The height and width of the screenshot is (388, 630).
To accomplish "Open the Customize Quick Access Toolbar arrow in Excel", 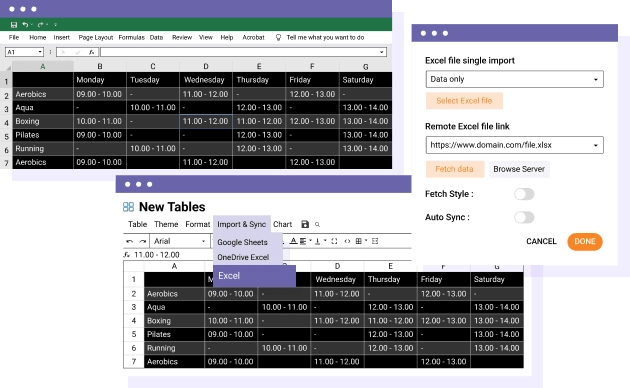I will (55, 25).
